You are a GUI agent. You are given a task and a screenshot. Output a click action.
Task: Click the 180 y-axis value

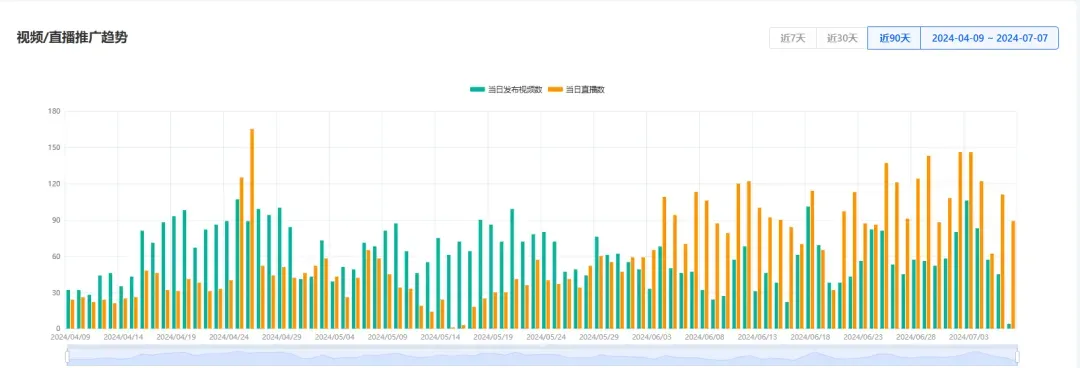[x=54, y=112]
